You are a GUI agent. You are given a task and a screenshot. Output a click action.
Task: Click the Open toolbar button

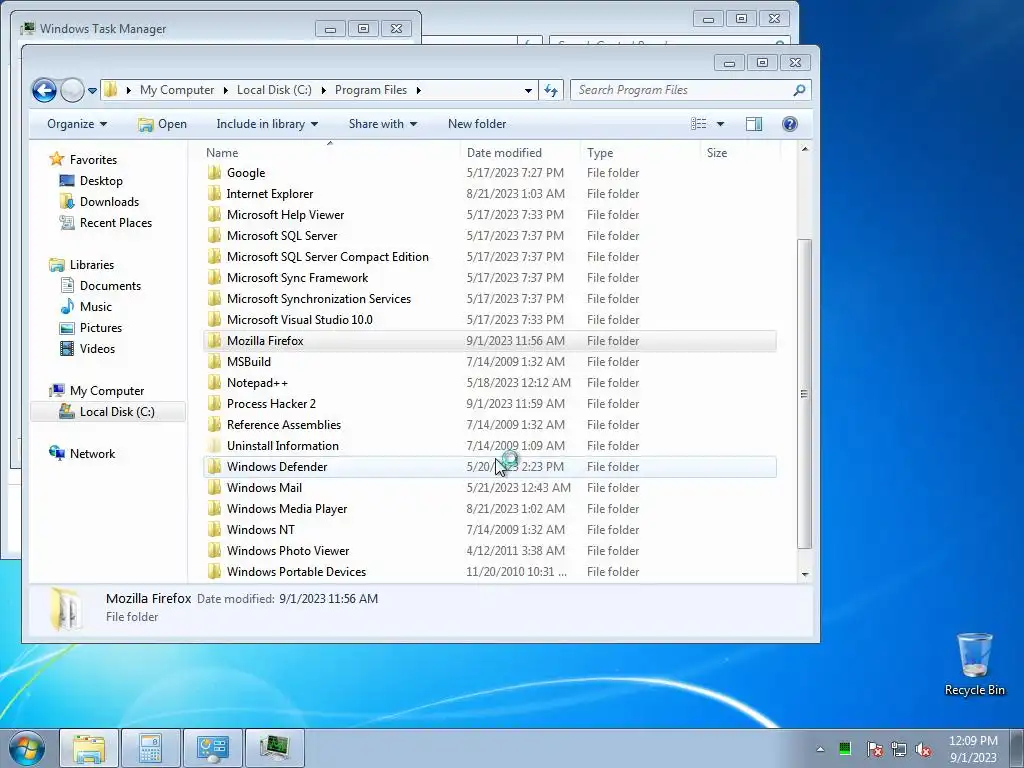[x=163, y=124]
